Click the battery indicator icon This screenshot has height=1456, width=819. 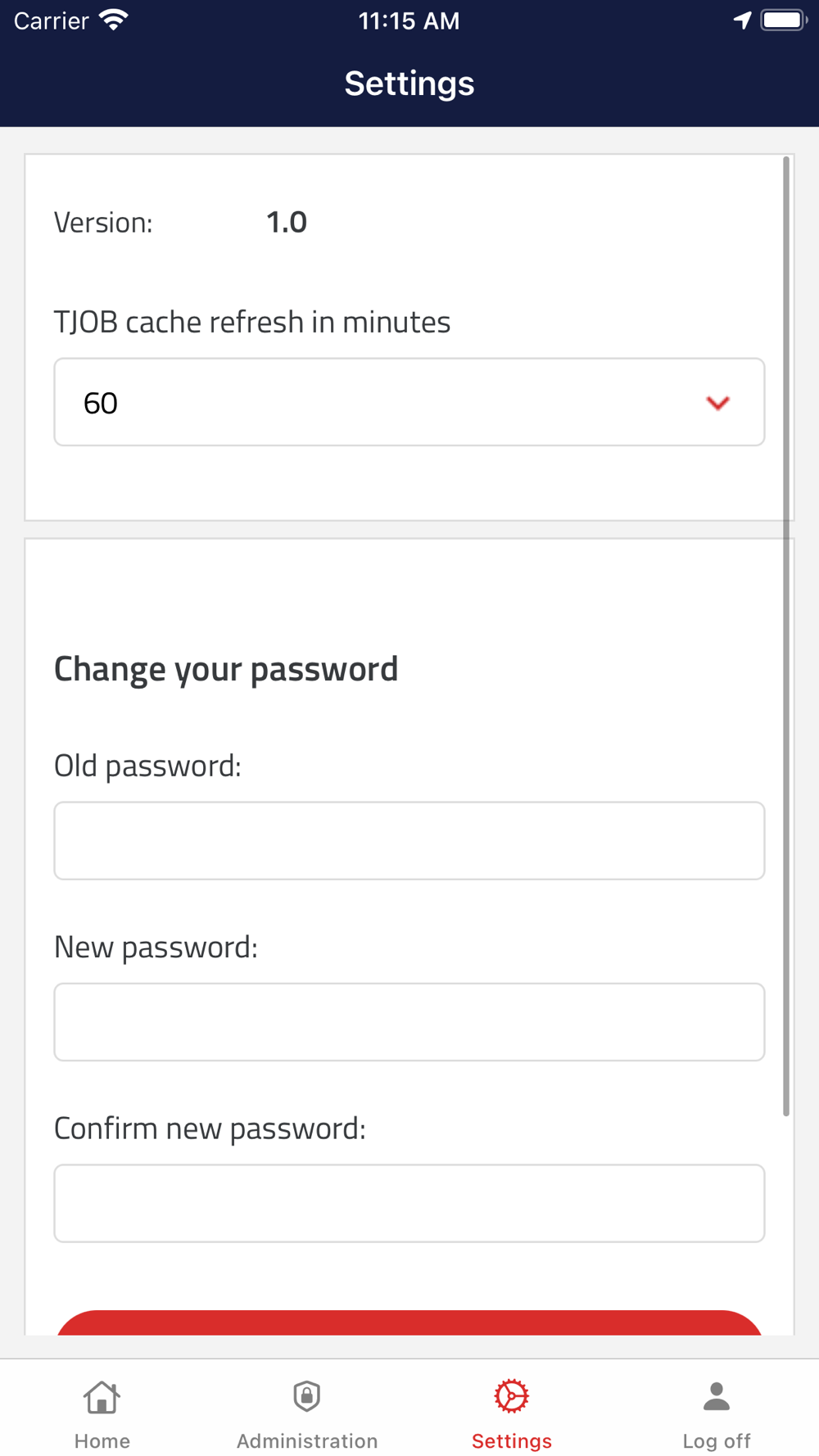[784, 20]
